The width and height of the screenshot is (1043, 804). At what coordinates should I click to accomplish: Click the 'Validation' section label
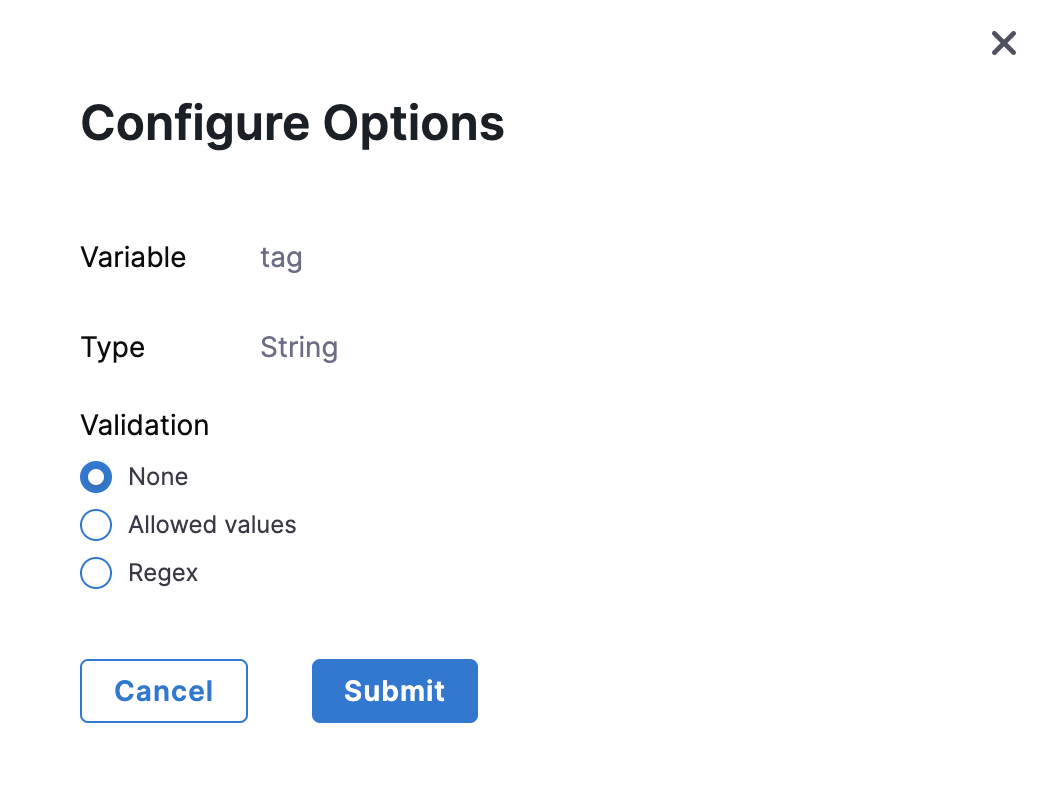(145, 425)
